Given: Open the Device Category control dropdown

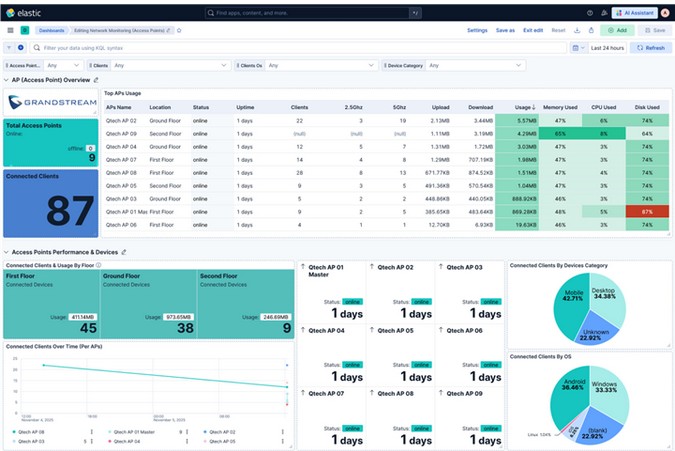Looking at the screenshot, I should [x=475, y=65].
